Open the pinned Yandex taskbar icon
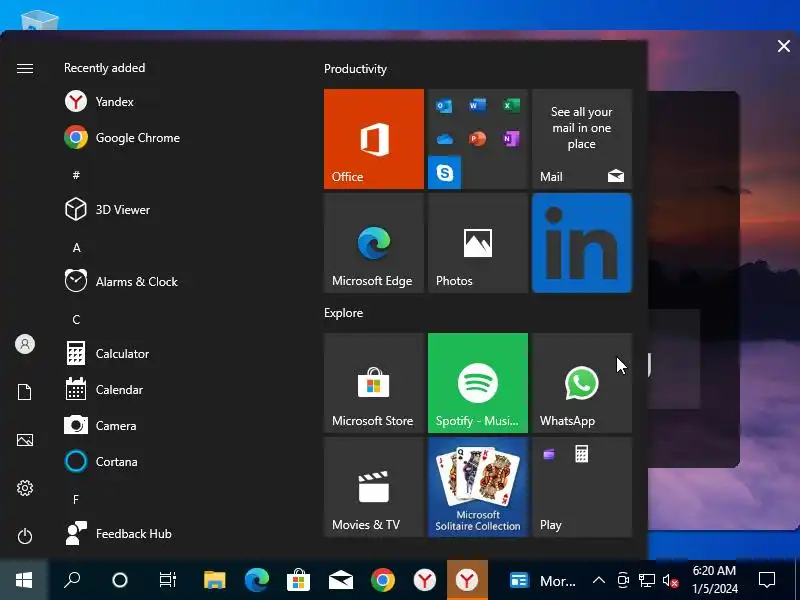The width and height of the screenshot is (800, 600). point(424,580)
